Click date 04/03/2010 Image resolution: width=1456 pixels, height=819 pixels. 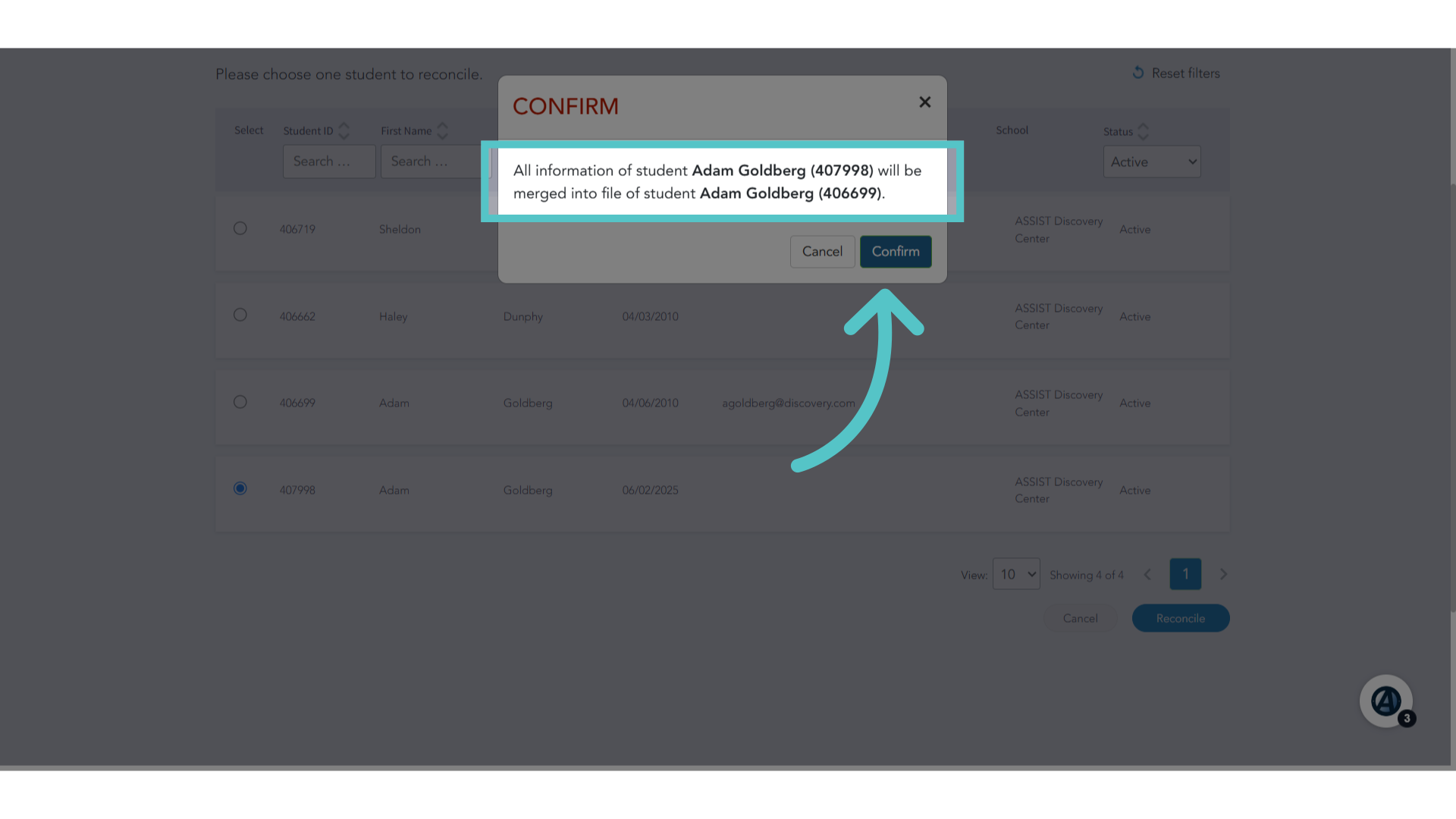650,317
